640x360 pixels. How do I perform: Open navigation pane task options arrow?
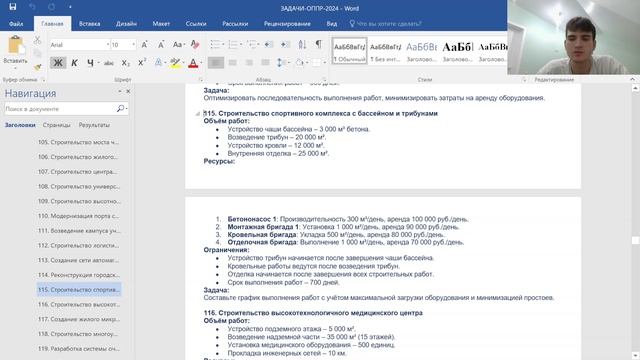120,91
